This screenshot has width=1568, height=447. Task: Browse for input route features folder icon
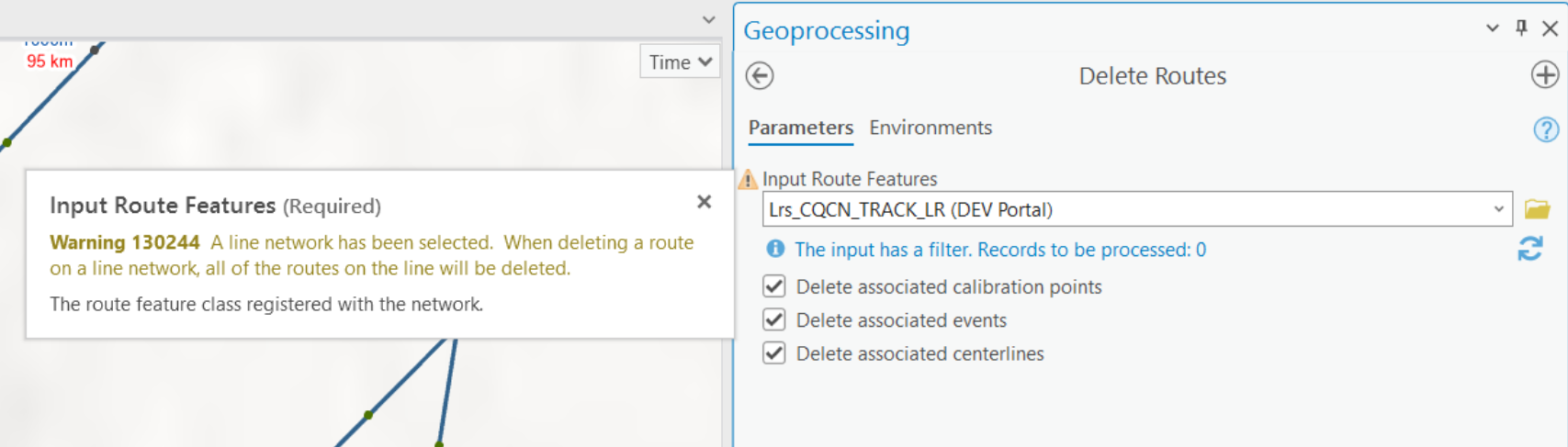pos(1537,209)
